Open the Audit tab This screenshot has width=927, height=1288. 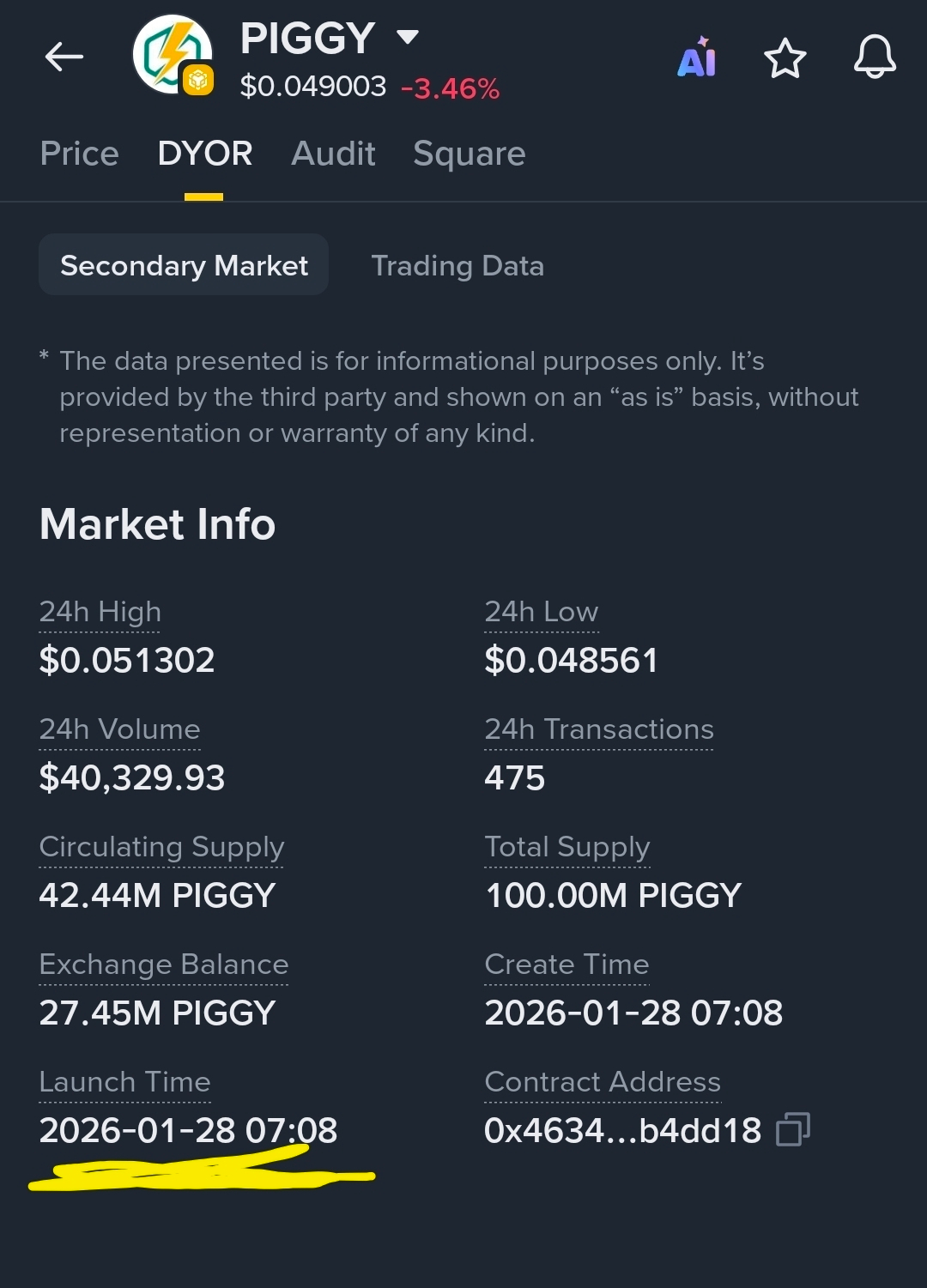(333, 154)
